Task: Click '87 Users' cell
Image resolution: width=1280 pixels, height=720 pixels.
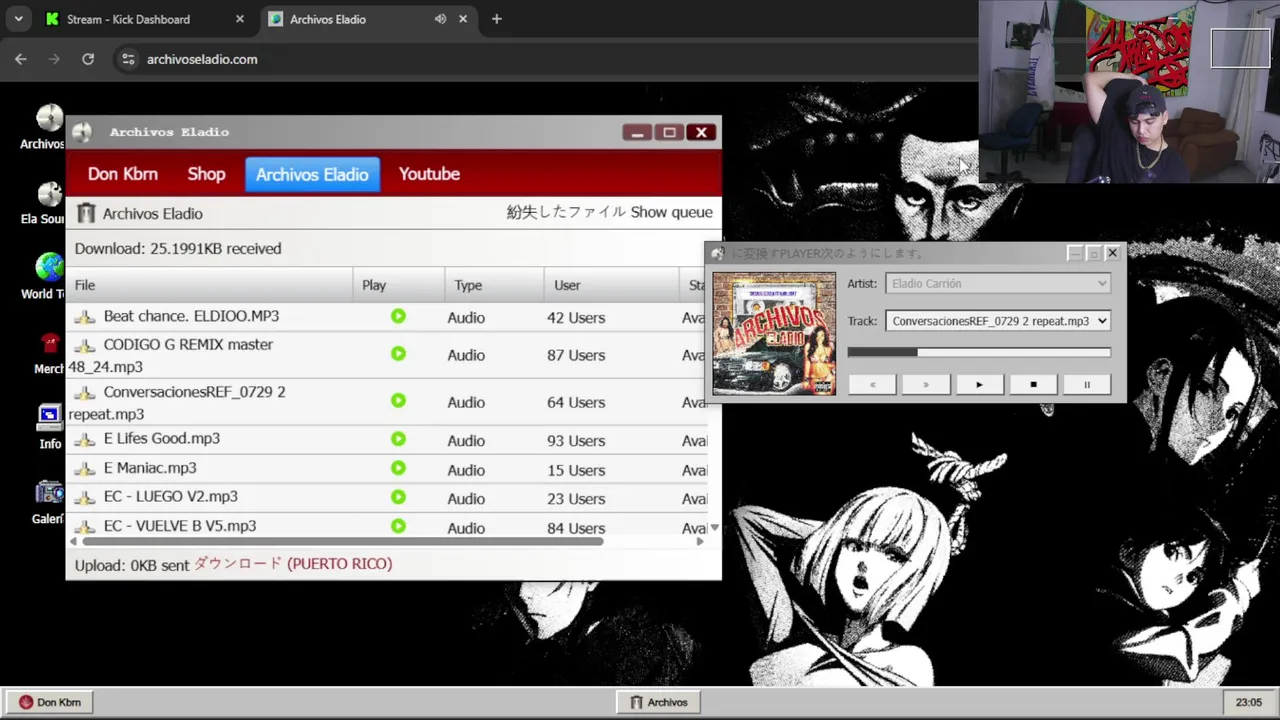Action: (x=576, y=355)
